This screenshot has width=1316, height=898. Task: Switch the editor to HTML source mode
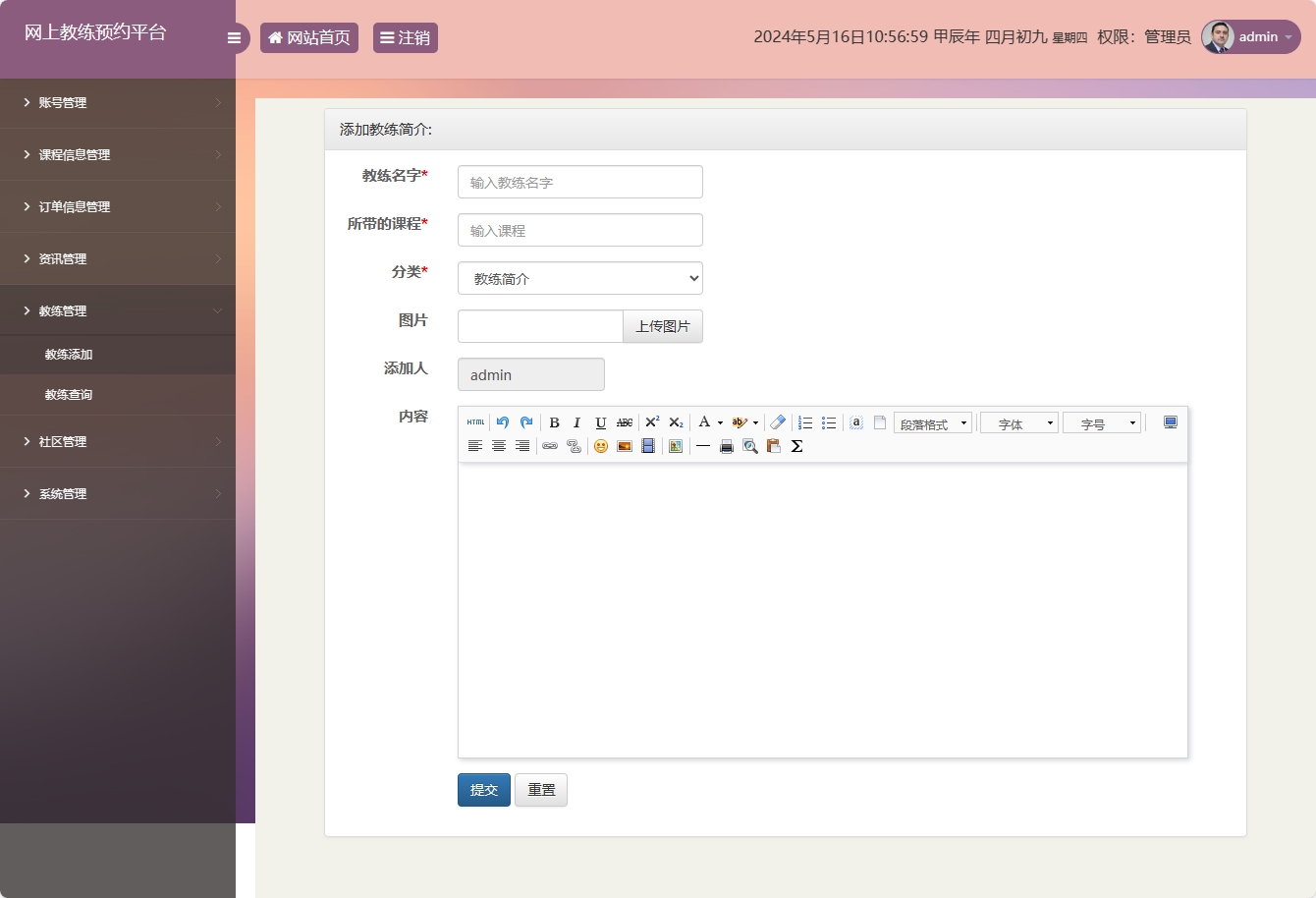pos(476,422)
